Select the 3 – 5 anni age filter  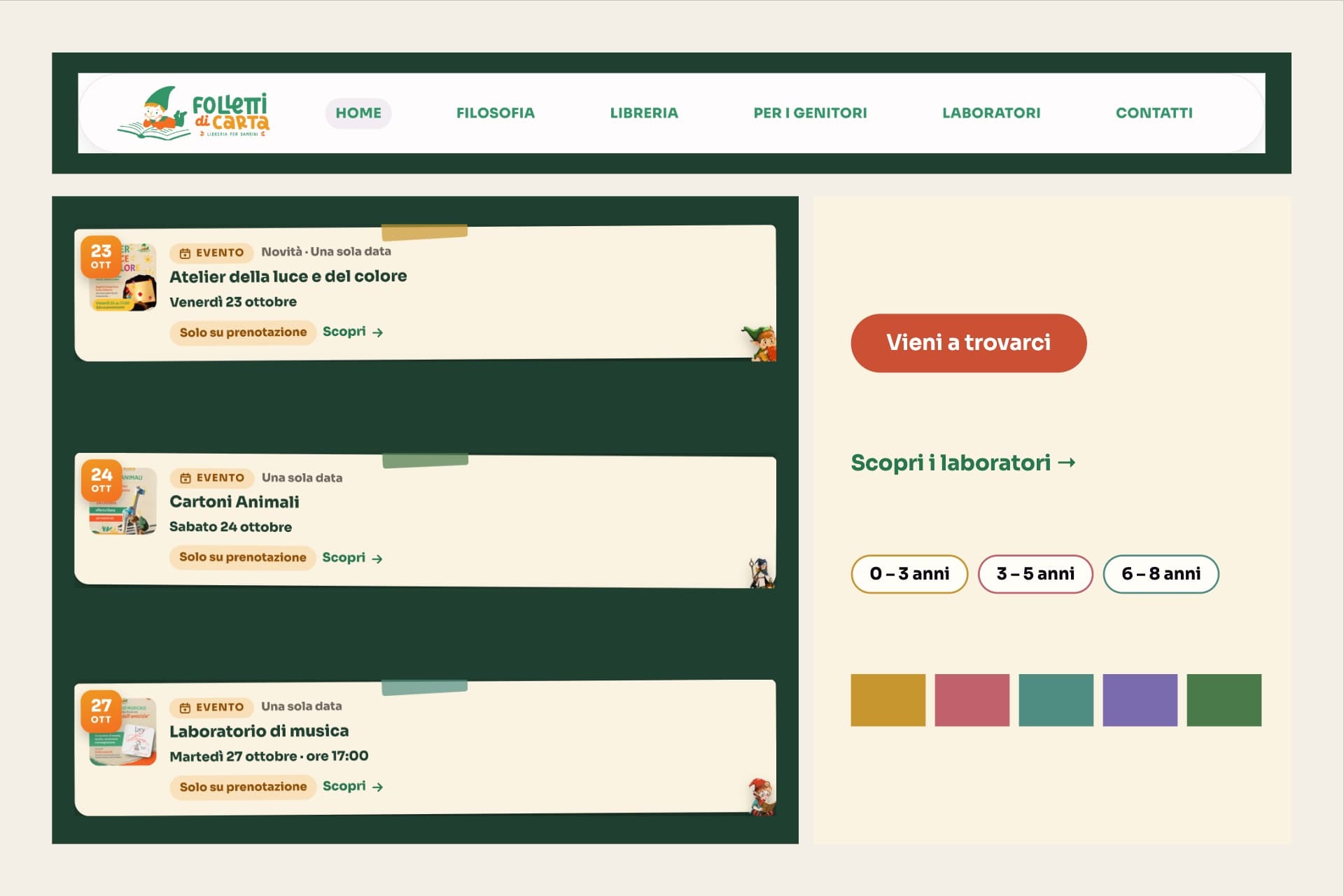point(1035,574)
